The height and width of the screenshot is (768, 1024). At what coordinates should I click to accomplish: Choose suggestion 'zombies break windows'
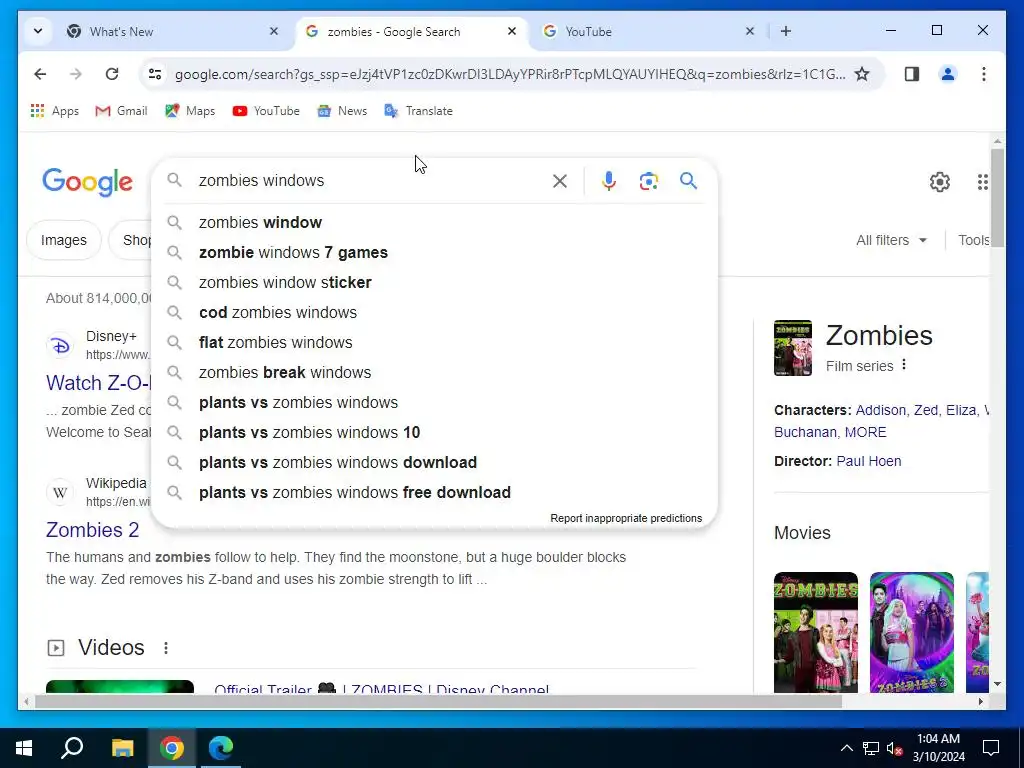click(434, 373)
